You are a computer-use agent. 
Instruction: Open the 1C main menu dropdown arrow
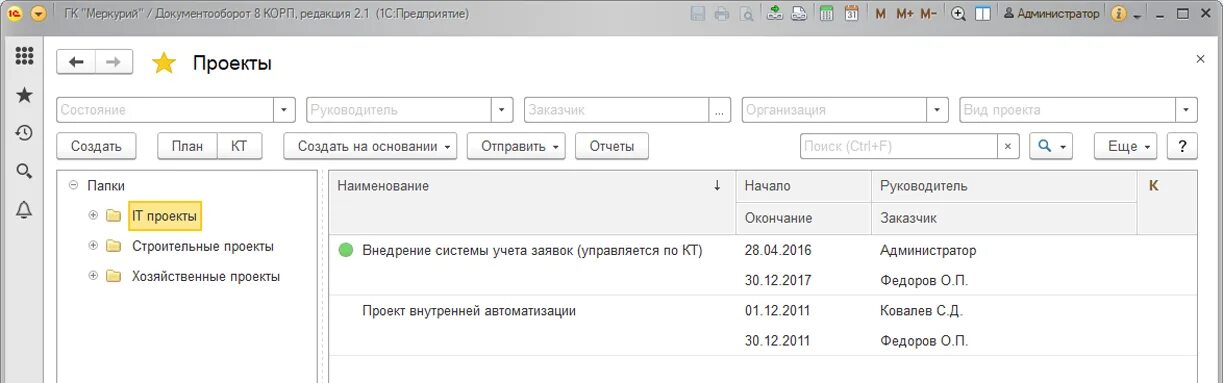38,14
